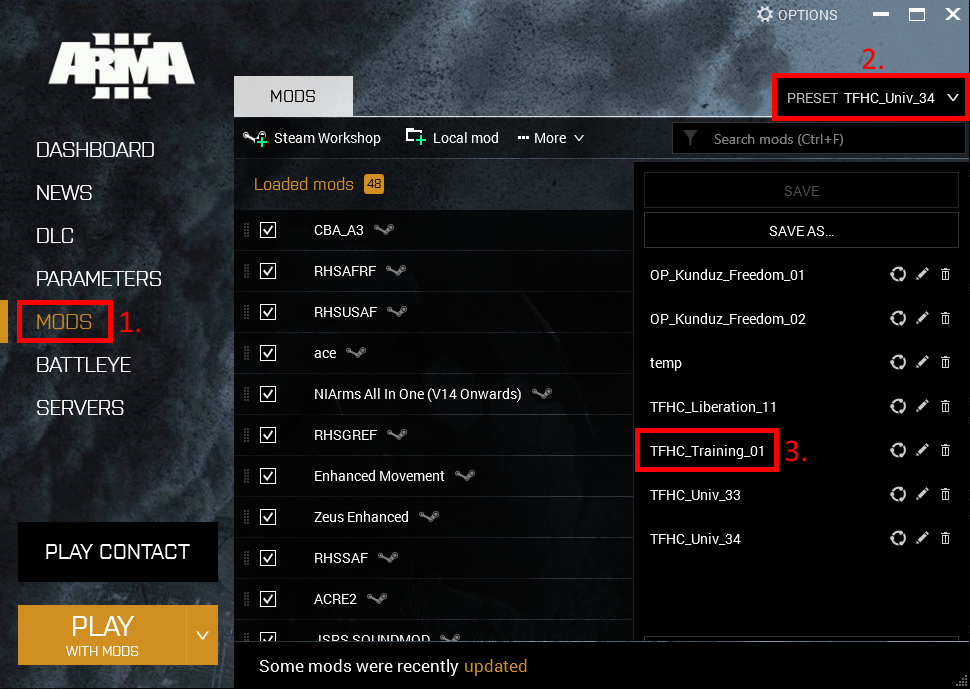Uncheck the RHSAFRF mod checkbox
Screen dimensions: 970x689
(268, 271)
